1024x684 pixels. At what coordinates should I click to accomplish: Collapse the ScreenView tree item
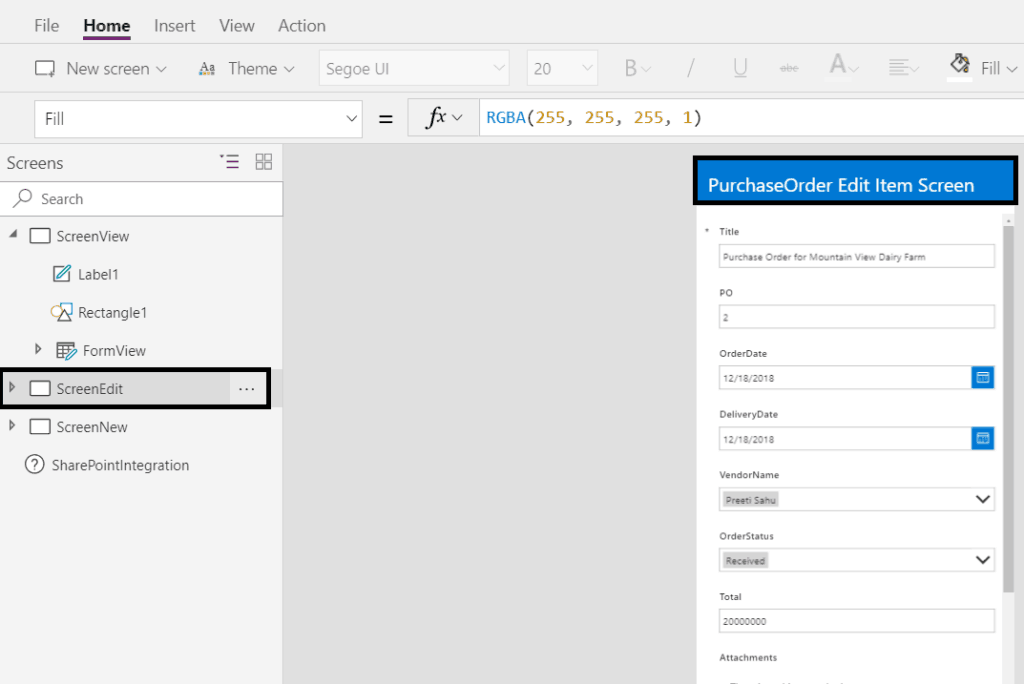(12, 235)
